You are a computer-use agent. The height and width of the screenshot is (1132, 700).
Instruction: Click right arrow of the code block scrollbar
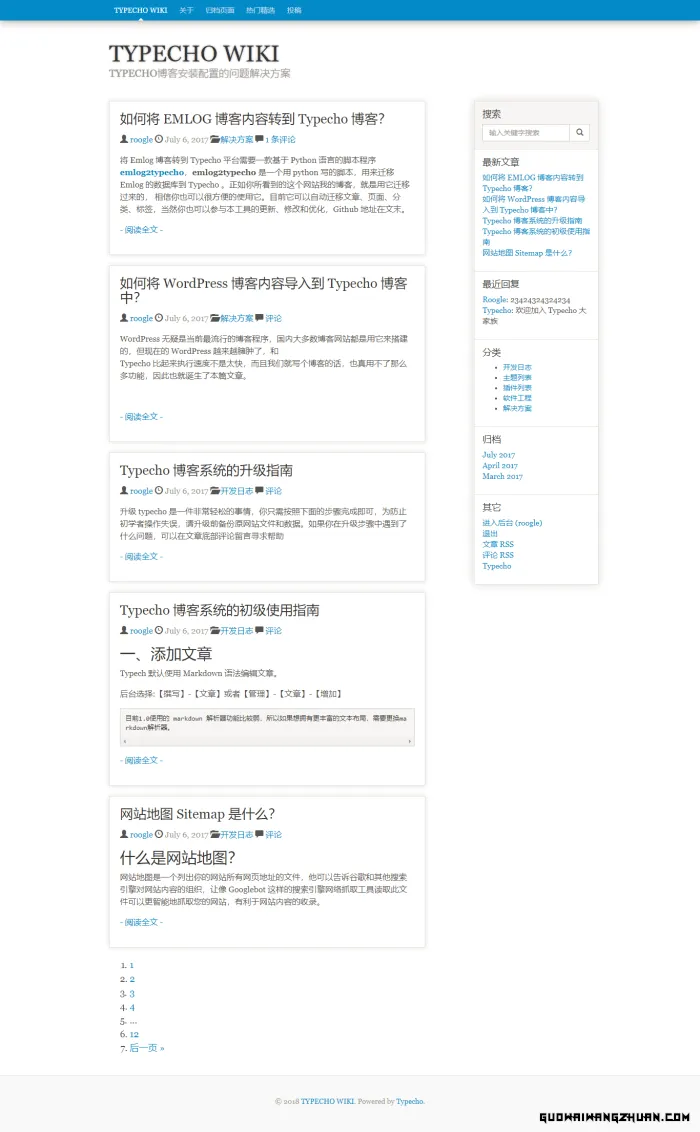(x=410, y=741)
